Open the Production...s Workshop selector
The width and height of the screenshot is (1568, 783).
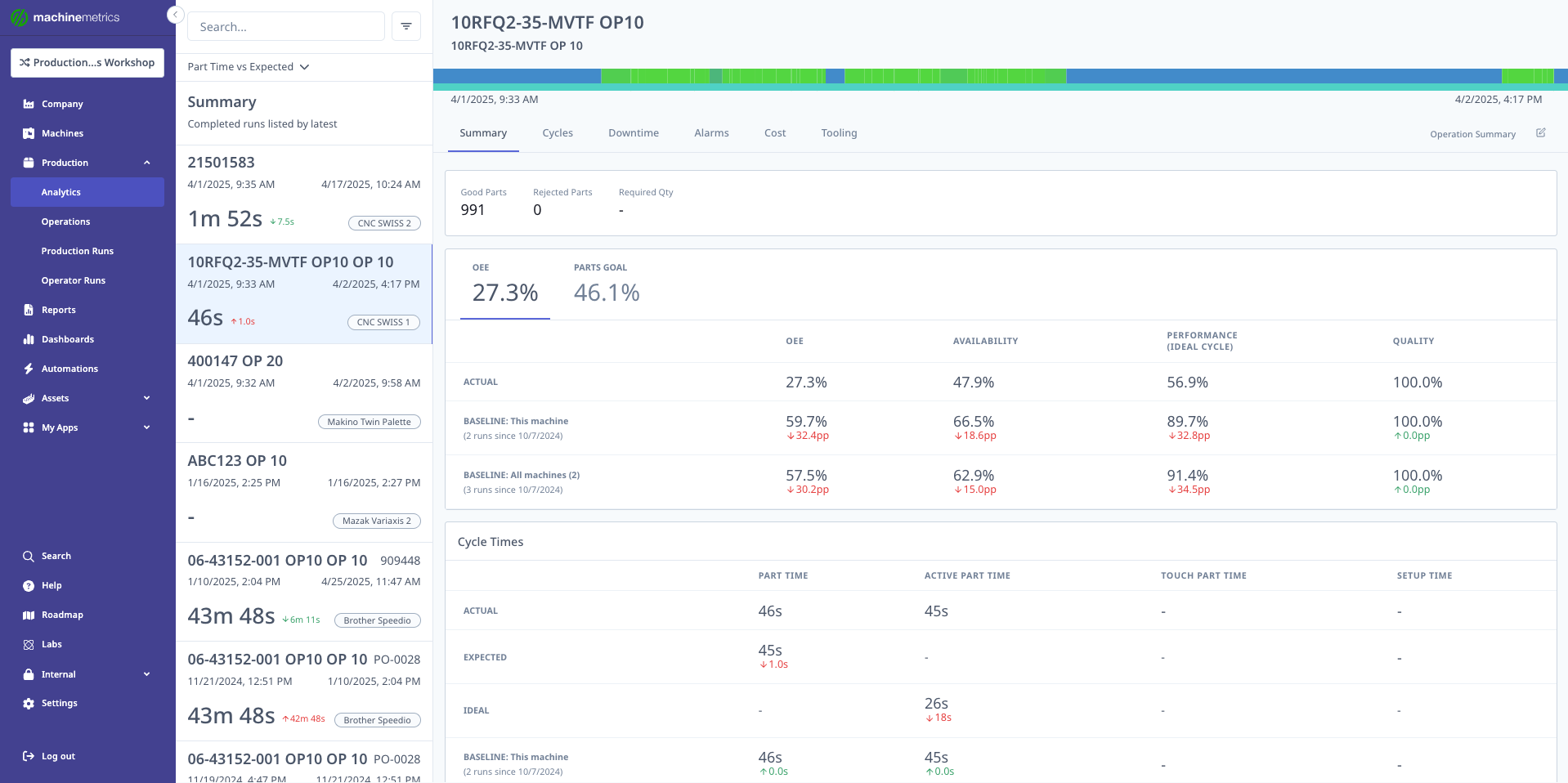click(87, 63)
